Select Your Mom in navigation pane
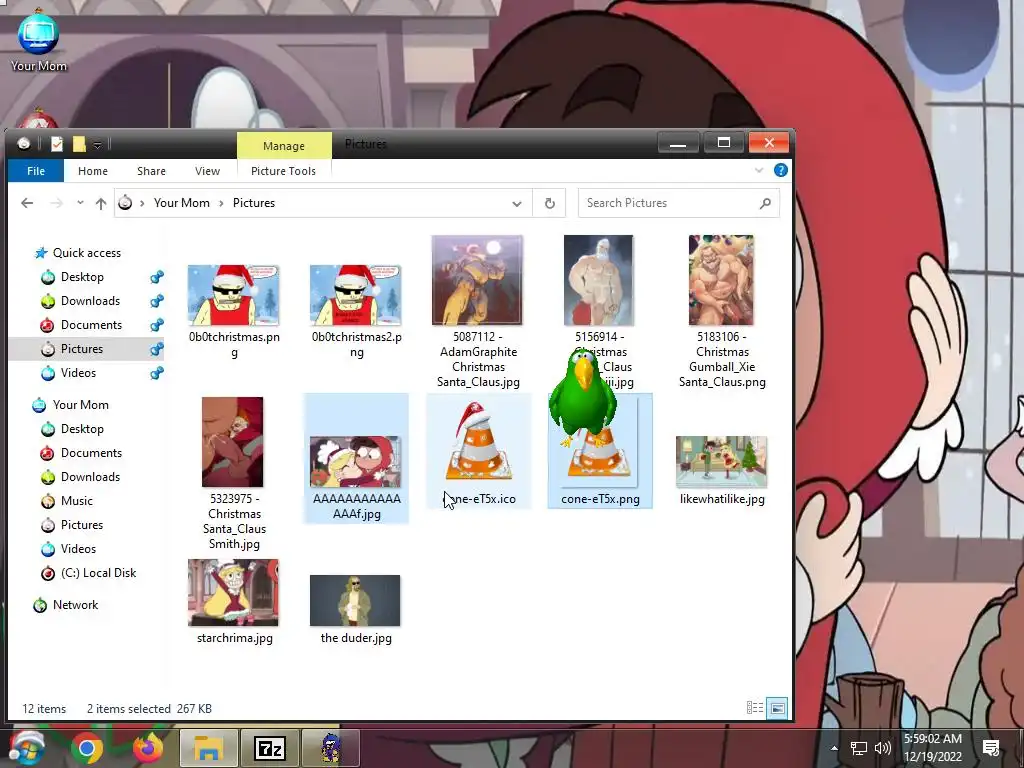This screenshot has height=768, width=1024. (80, 405)
